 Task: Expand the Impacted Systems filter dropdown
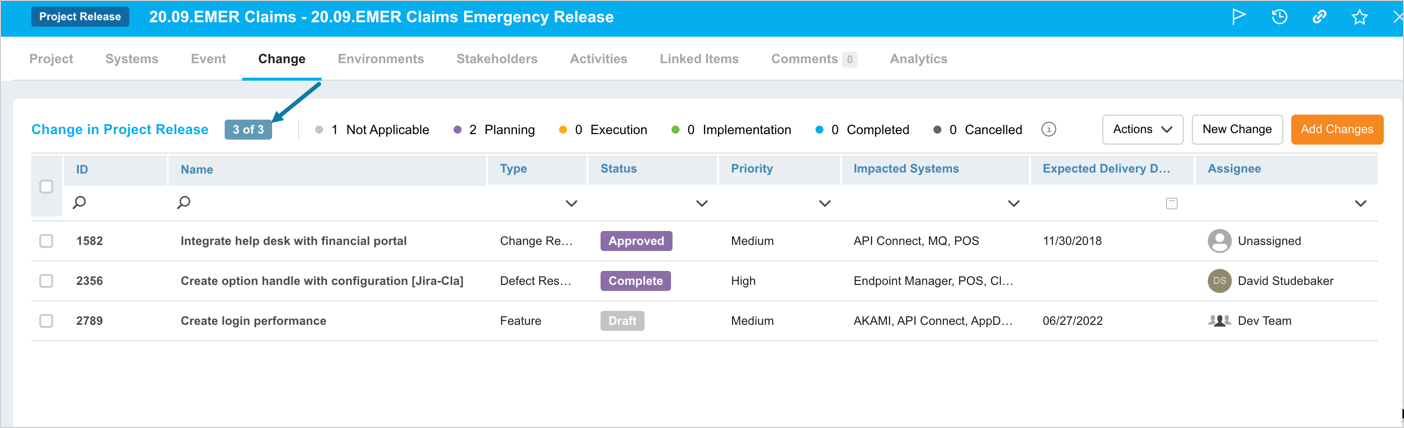click(1013, 204)
